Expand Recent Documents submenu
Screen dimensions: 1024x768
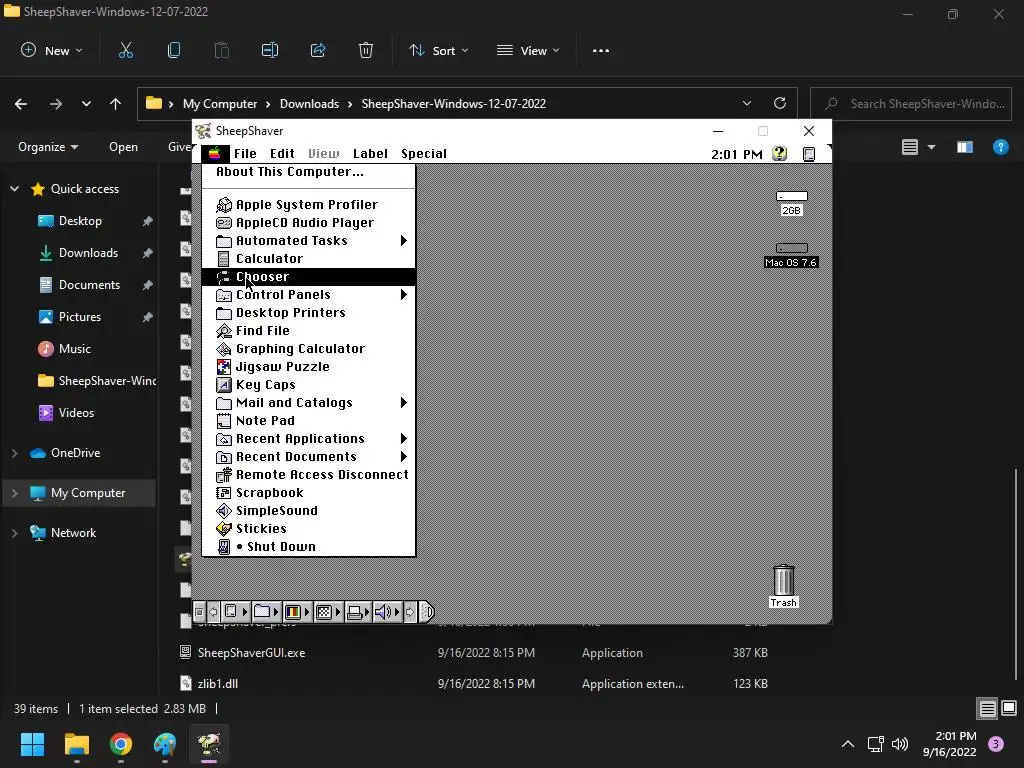pyautogui.click(x=308, y=456)
